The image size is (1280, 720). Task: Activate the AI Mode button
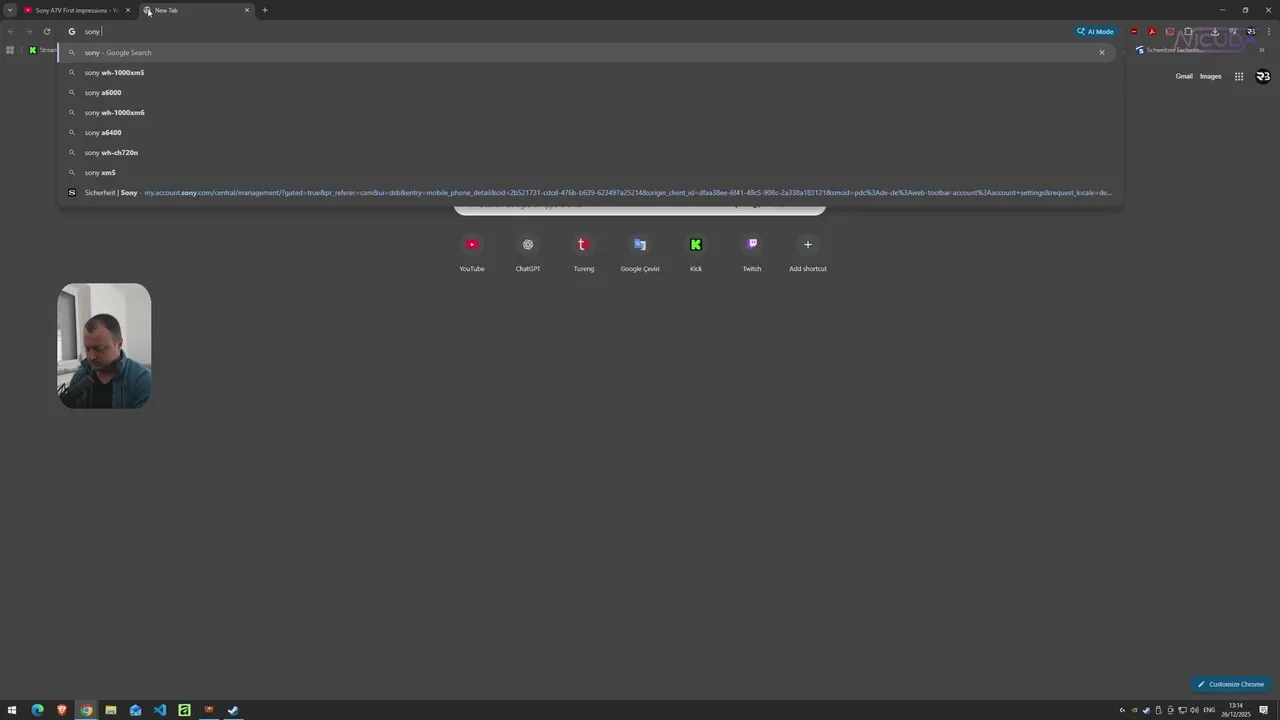click(x=1095, y=31)
